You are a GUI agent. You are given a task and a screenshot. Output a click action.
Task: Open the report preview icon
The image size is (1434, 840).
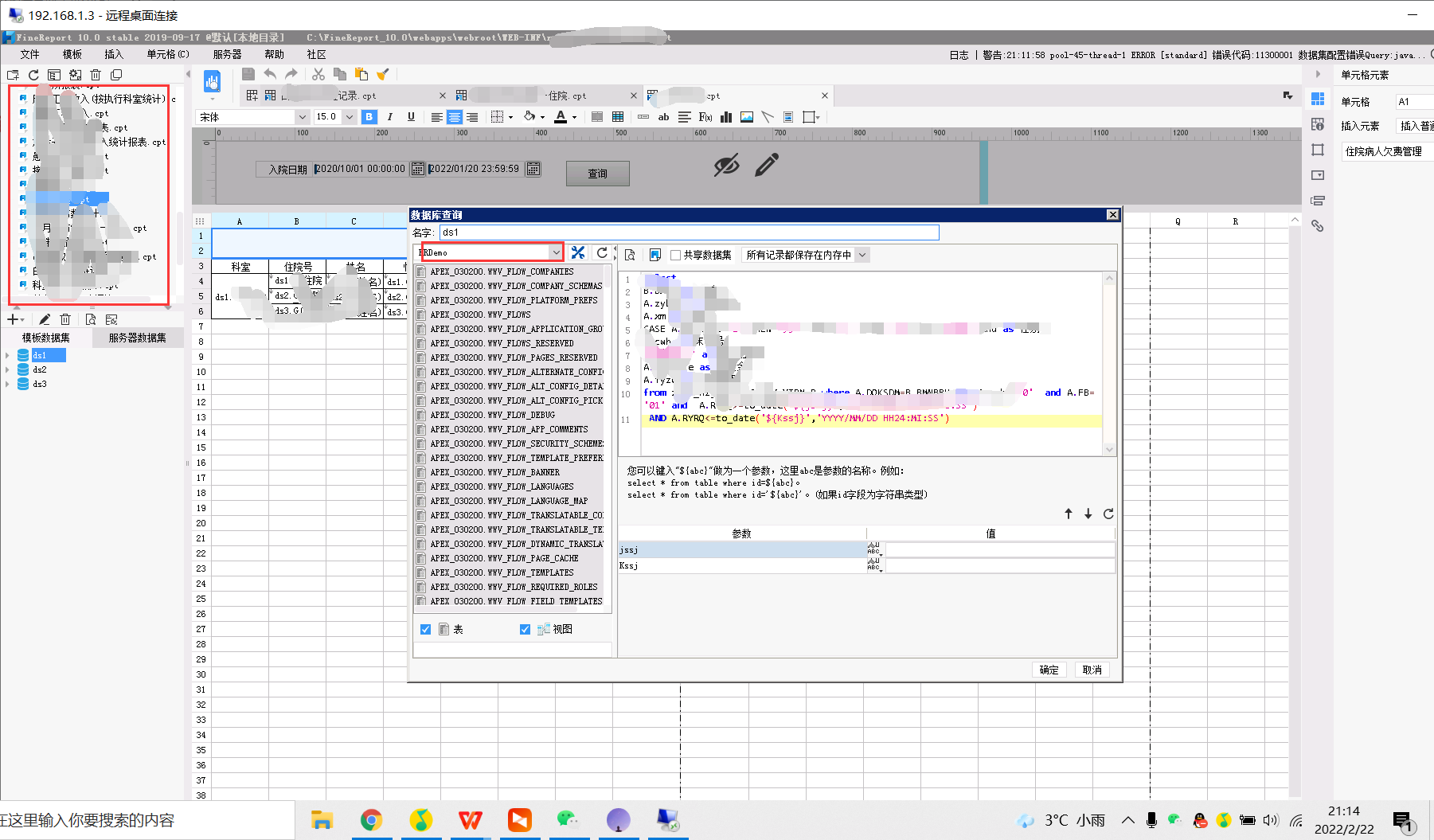(213, 80)
